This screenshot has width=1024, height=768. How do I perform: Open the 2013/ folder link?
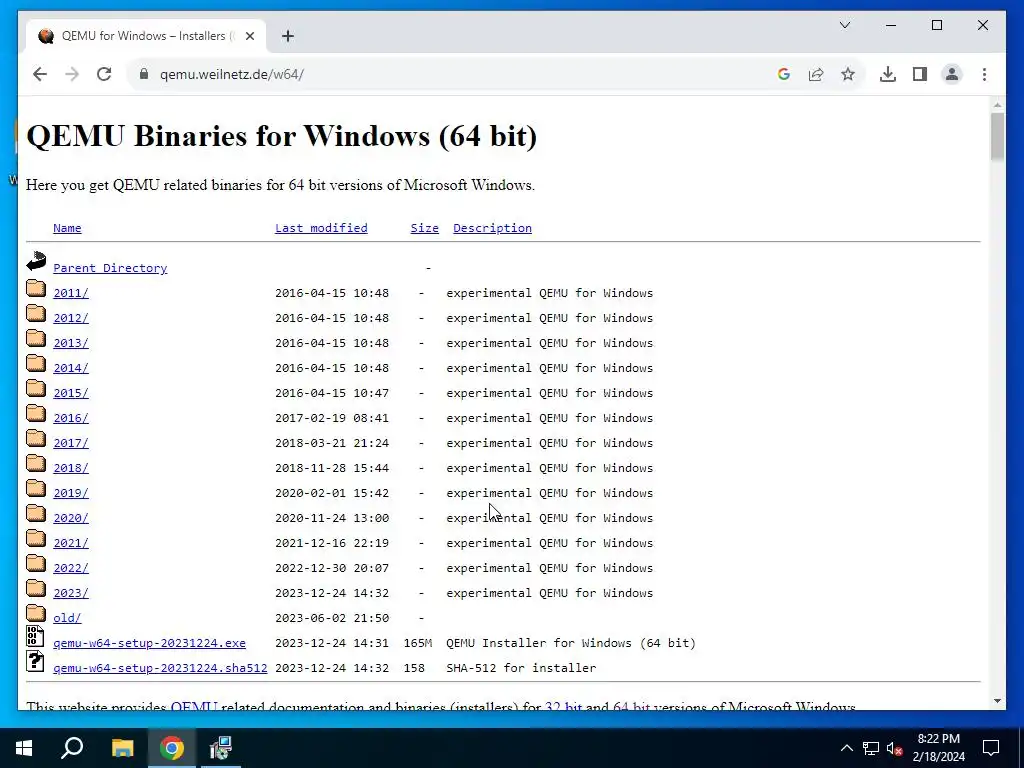71,343
